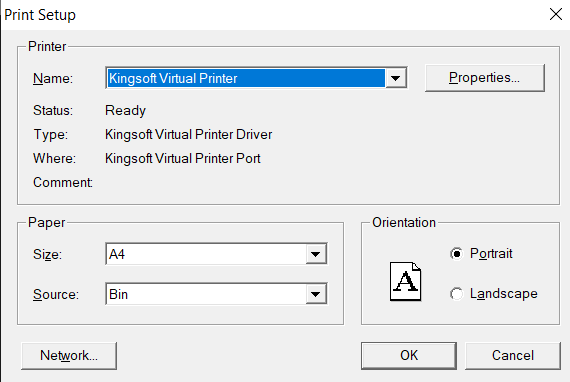570x382 pixels.
Task: Click the Size label in Paper group
Action: (48, 254)
